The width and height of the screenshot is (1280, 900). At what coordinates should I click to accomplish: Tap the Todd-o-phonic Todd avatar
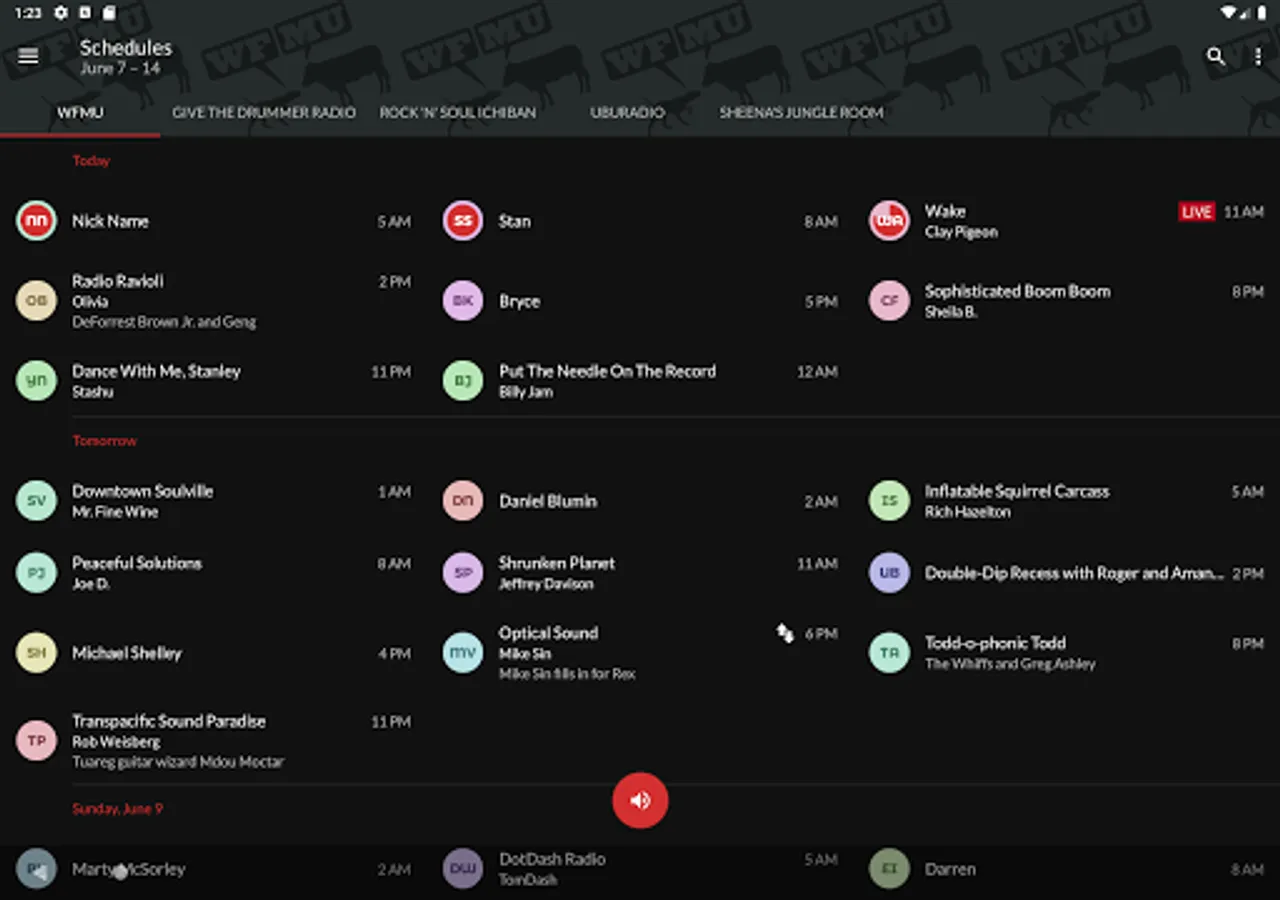(889, 653)
